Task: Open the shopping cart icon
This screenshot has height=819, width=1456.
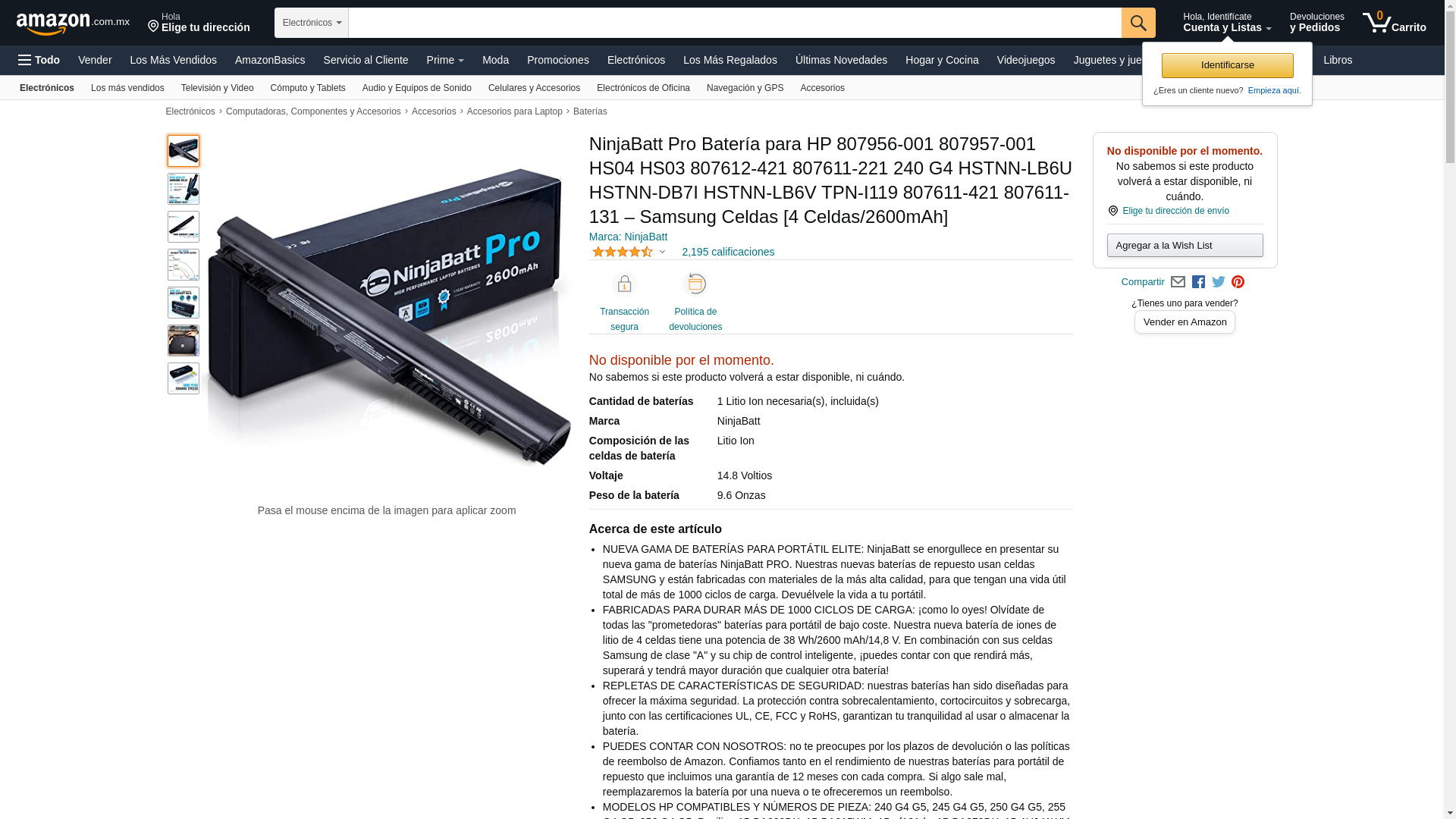Action: [1394, 23]
